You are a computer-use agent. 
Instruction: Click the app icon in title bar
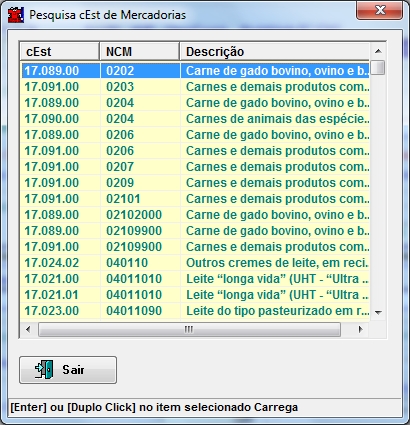point(16,15)
